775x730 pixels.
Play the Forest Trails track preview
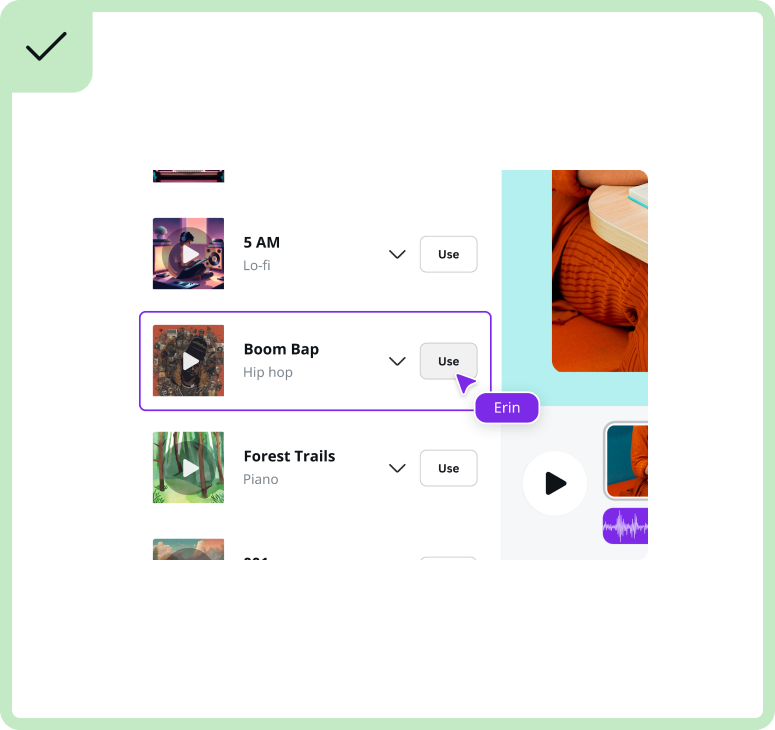click(x=188, y=468)
